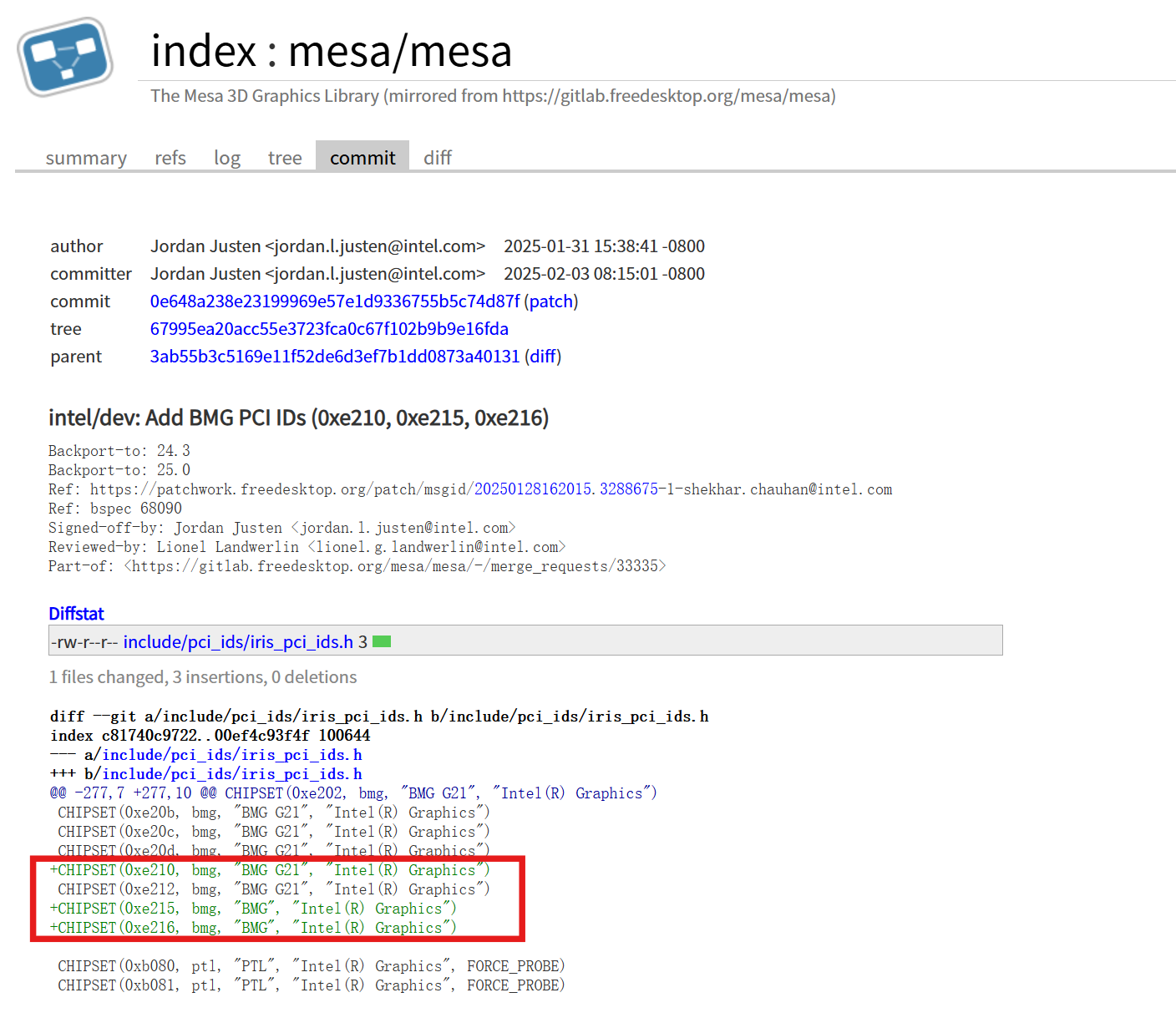This screenshot has height=1028, width=1176.
Task: Click the index link in title
Action: coord(204,51)
